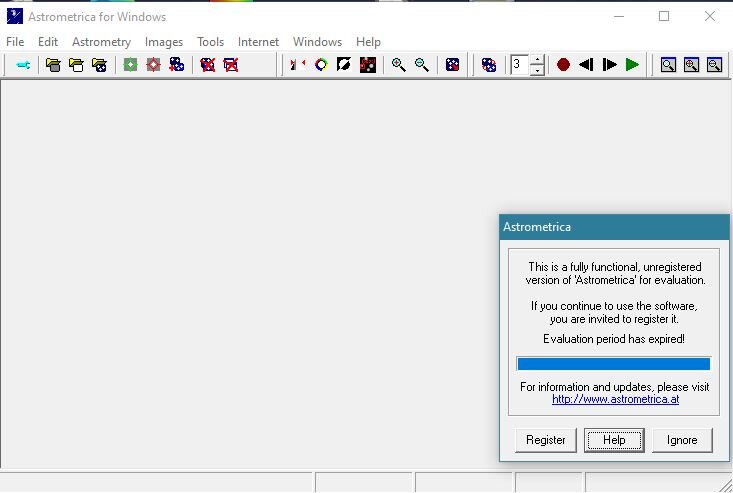This screenshot has height=493, width=733.
Task: Open program settings with the cyan wrench icon
Action: [x=23, y=65]
